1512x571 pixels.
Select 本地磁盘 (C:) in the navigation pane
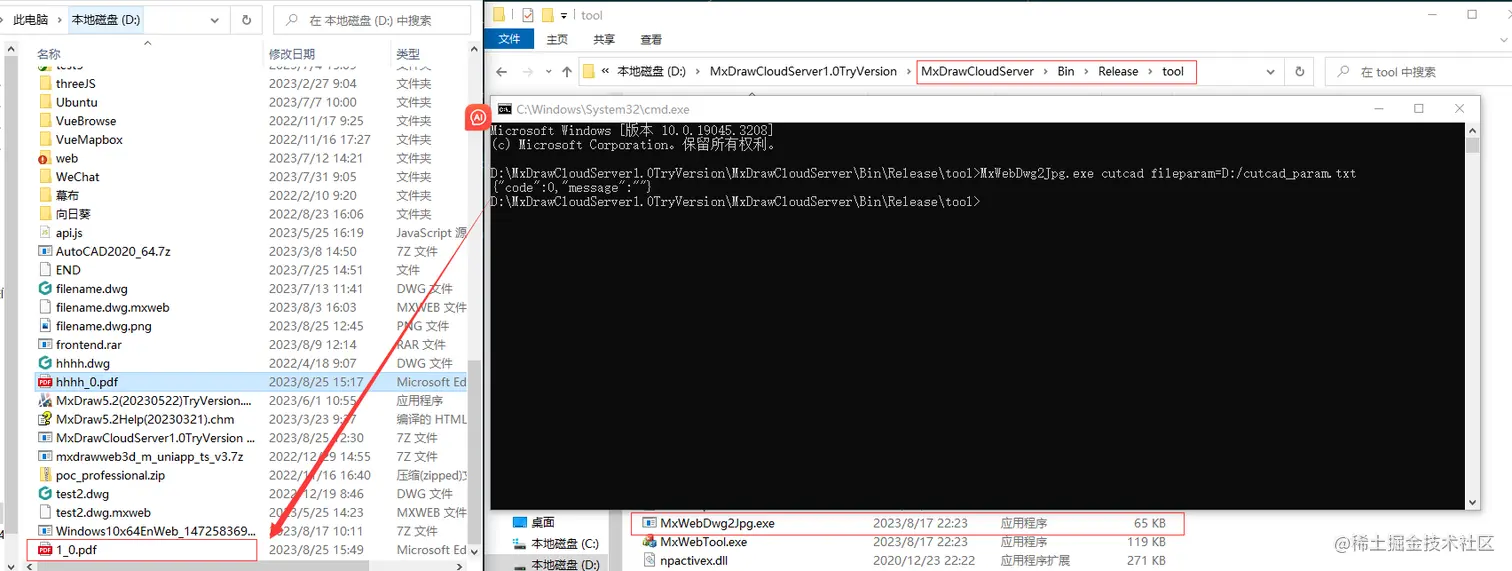[564, 543]
